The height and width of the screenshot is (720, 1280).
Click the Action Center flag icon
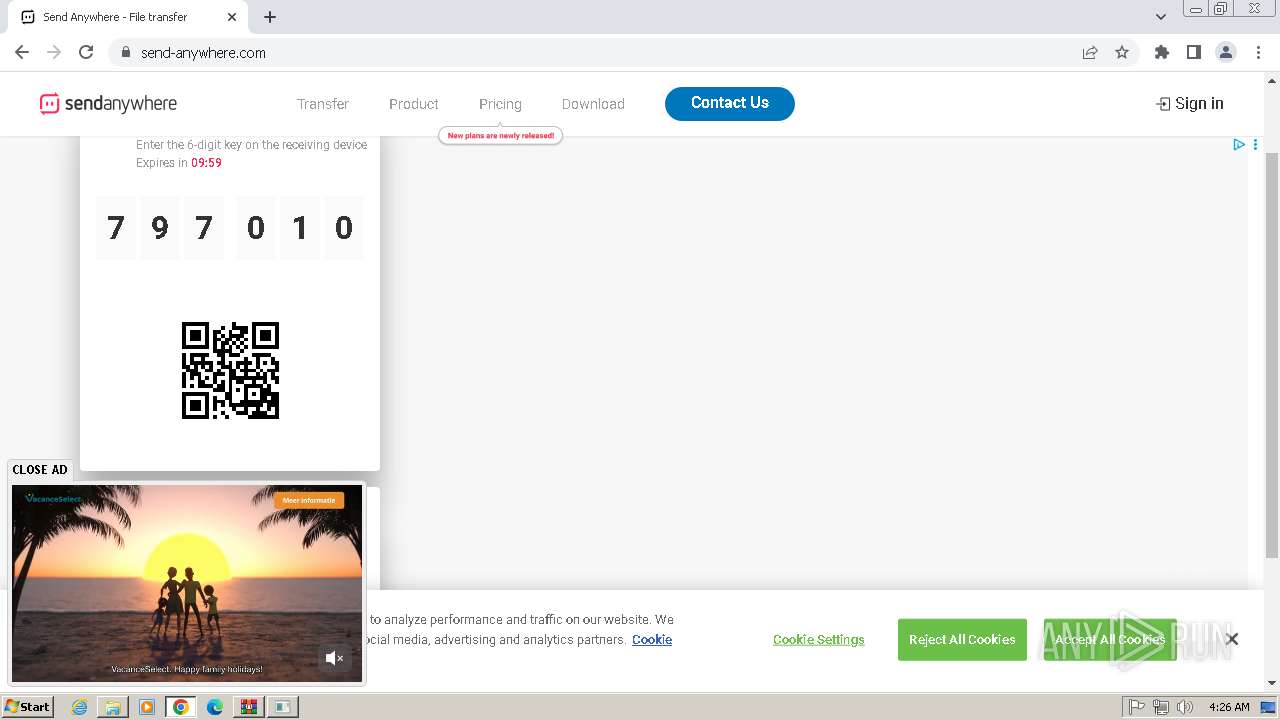click(x=1137, y=707)
